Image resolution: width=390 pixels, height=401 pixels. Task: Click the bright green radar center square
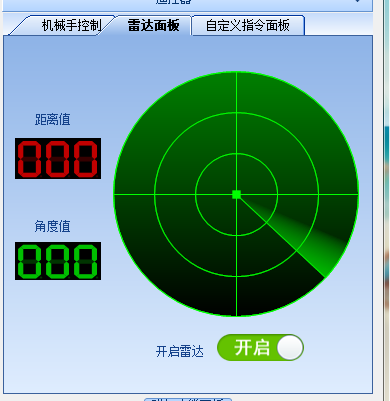[236, 194]
